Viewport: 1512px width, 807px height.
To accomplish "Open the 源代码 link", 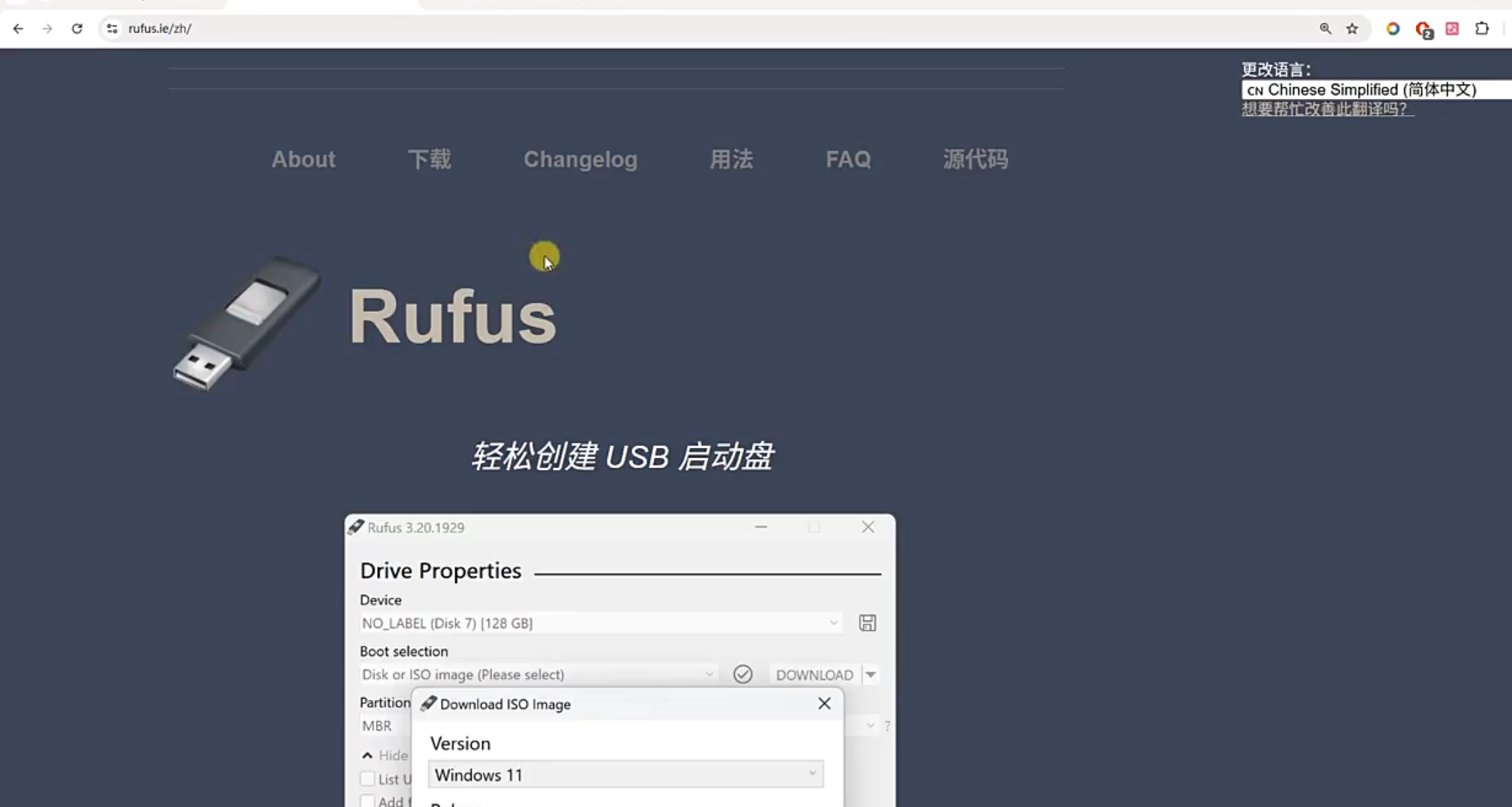I will (975, 159).
